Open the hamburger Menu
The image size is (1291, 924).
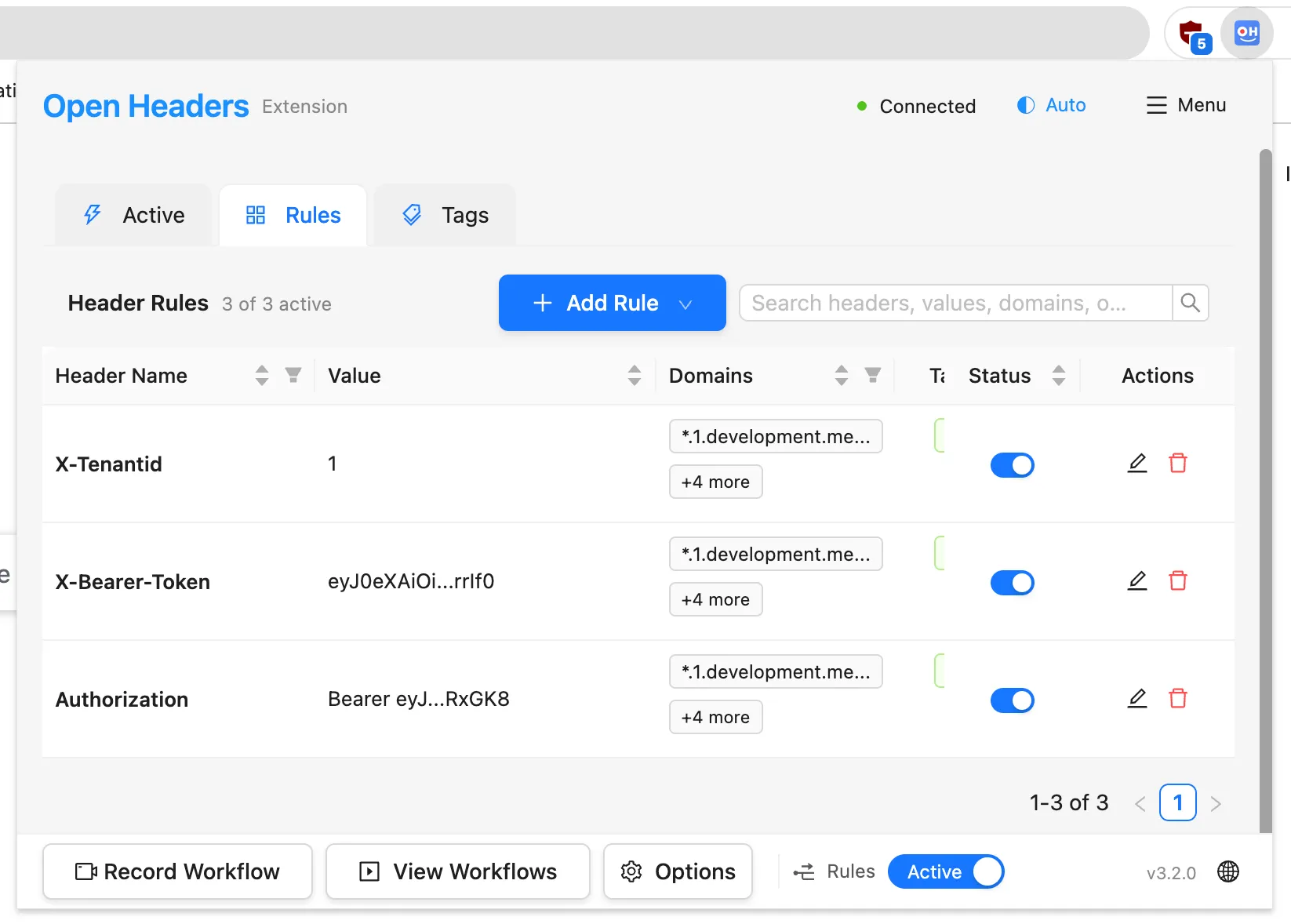[x=1185, y=105]
